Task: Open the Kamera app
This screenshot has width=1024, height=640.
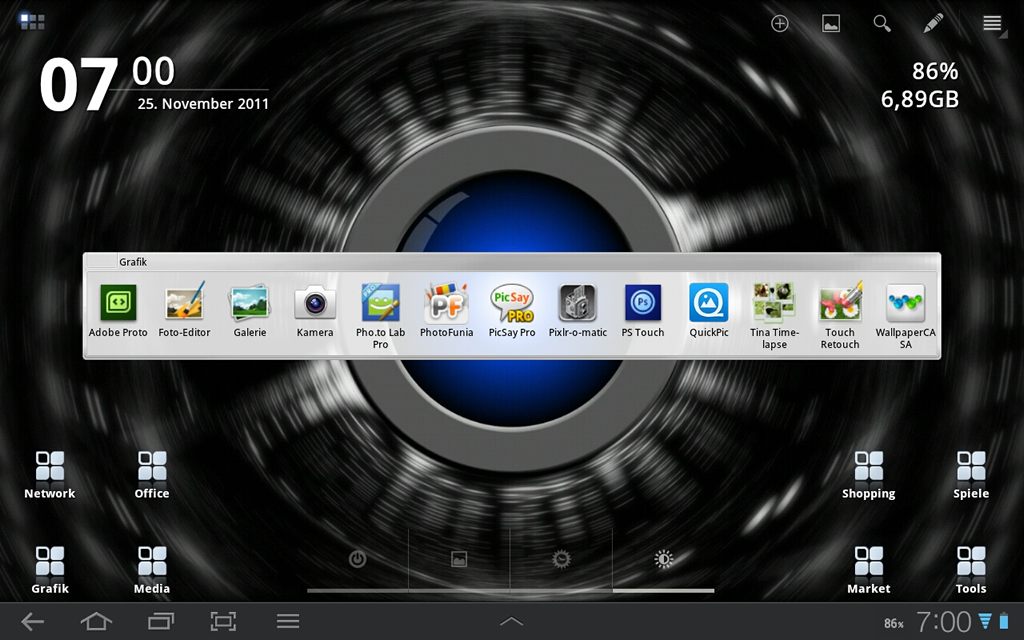Action: 315,311
